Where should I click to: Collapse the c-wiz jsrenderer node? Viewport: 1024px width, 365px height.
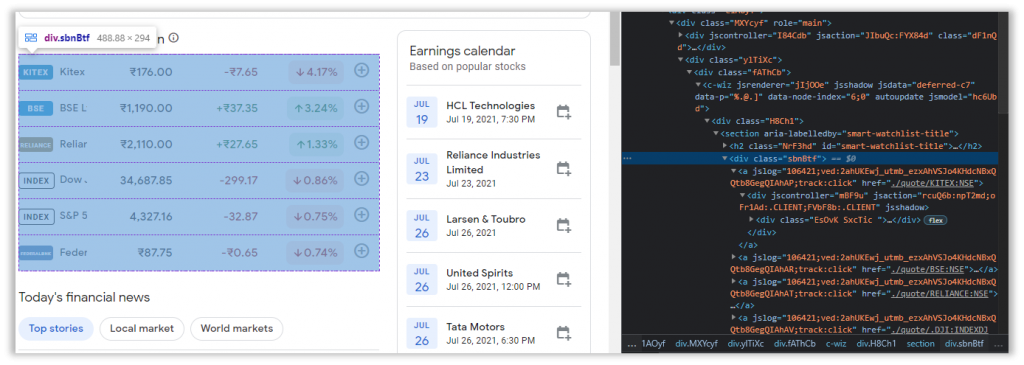pos(698,85)
